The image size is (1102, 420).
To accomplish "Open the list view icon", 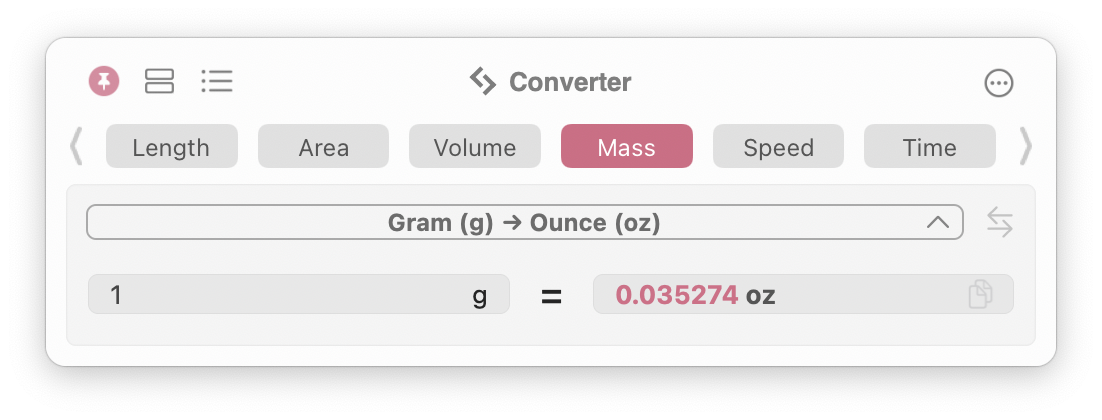I will [x=216, y=81].
